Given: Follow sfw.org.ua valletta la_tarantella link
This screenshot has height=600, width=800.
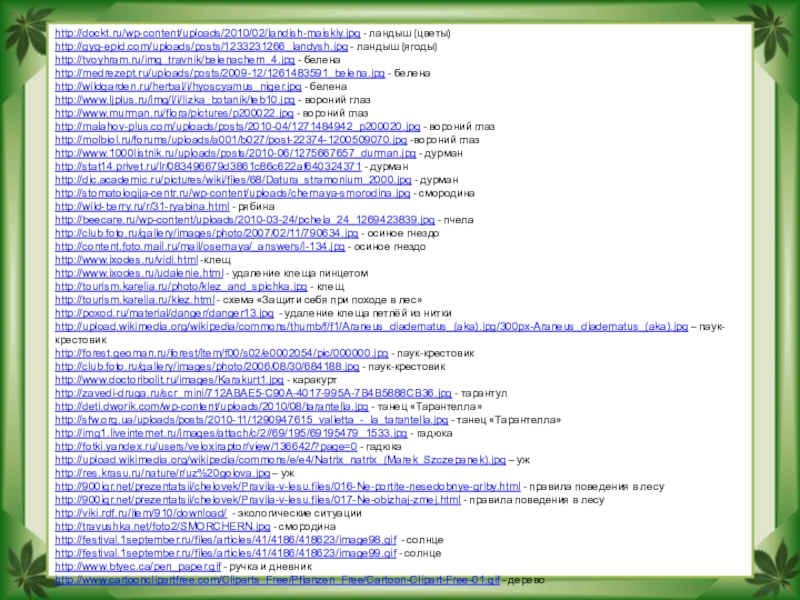Looking at the screenshot, I should (251, 419).
